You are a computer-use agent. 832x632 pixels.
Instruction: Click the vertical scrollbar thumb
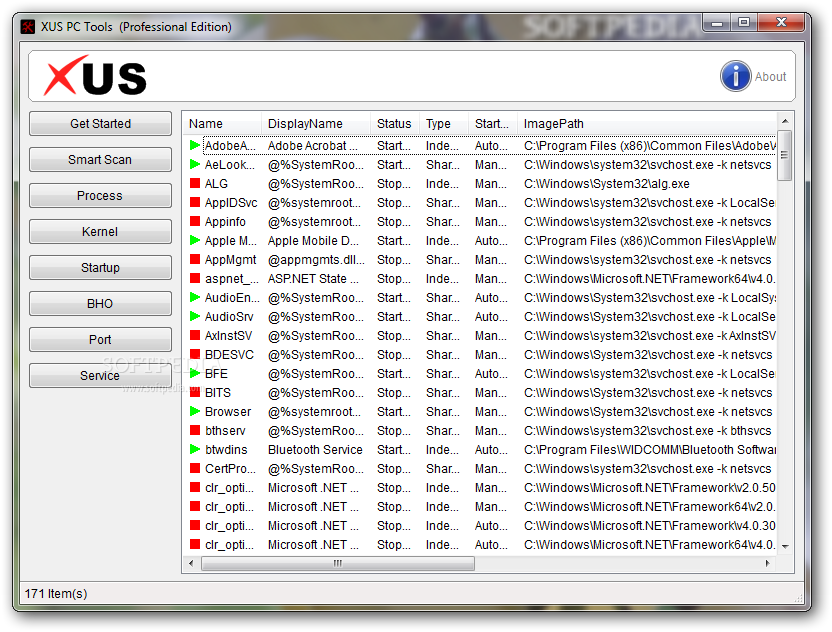tap(785, 155)
